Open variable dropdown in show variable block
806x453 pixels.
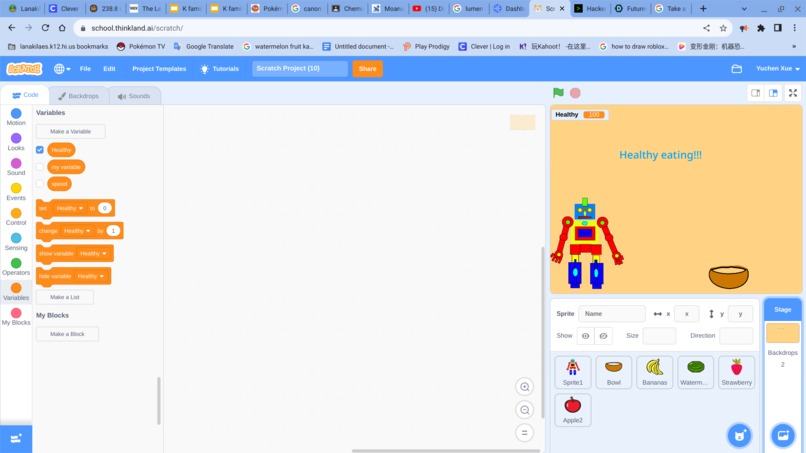tap(93, 253)
